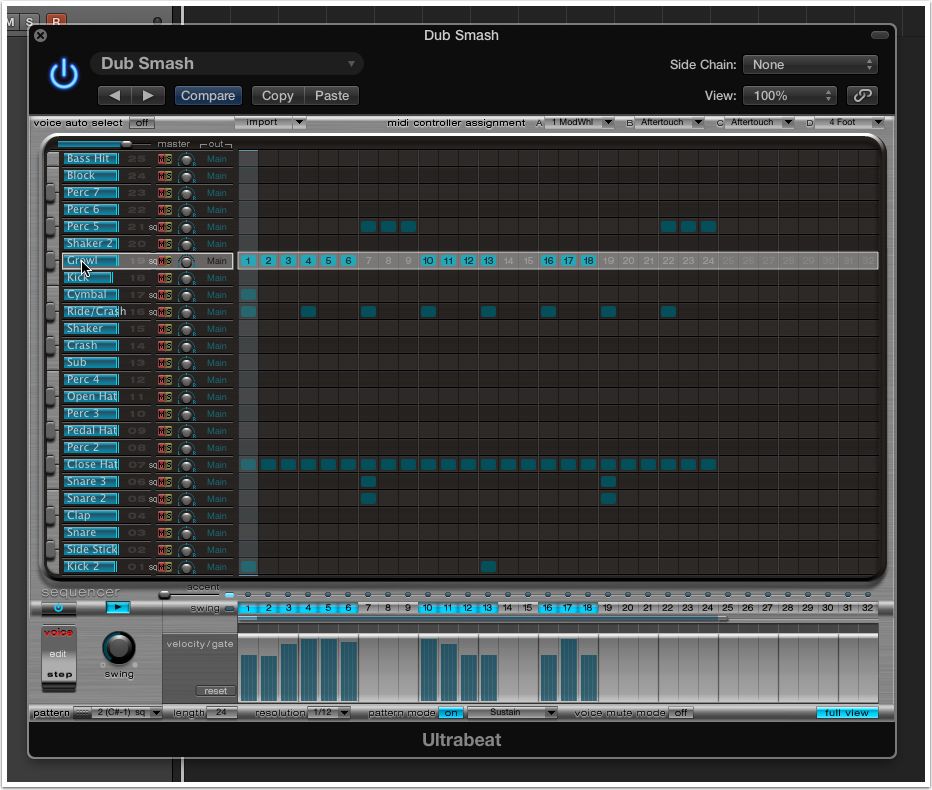Mute the Sub voice
Viewport: 932px width, 790px height.
coord(161,363)
